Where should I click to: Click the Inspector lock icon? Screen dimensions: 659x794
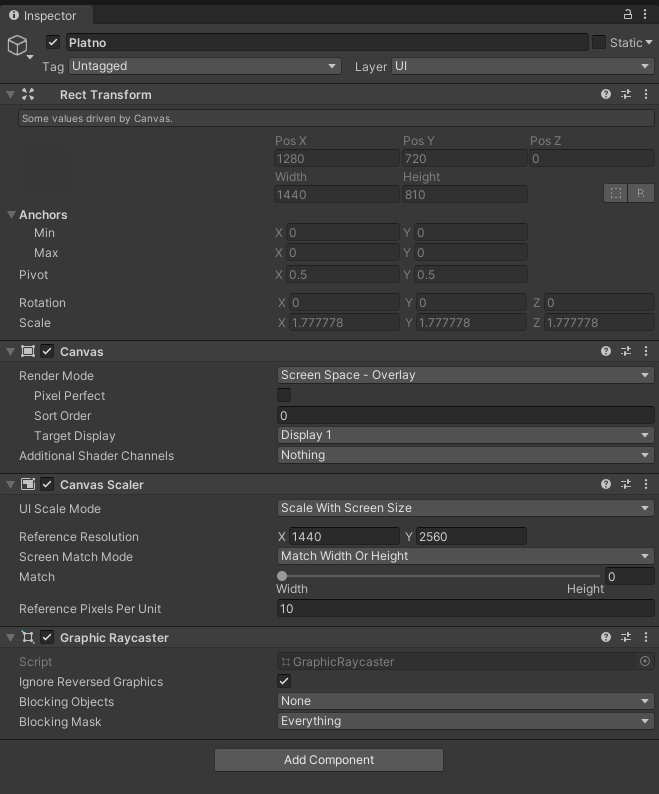pos(628,14)
